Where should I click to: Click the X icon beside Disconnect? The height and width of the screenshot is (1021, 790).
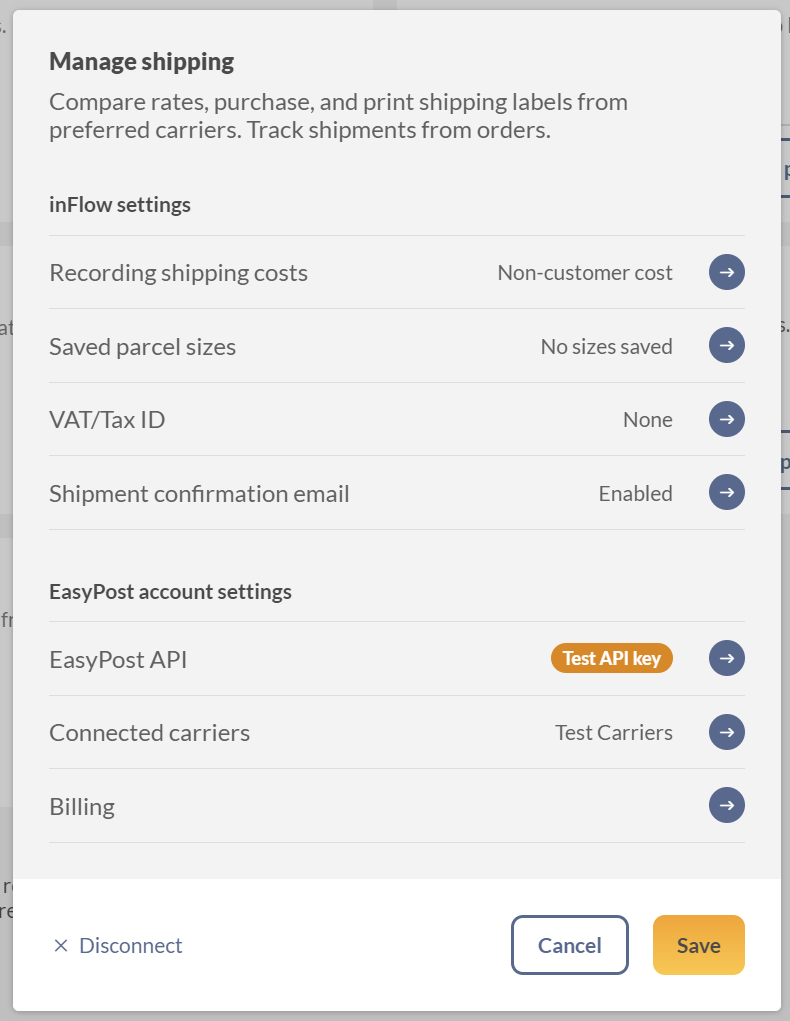[61, 945]
